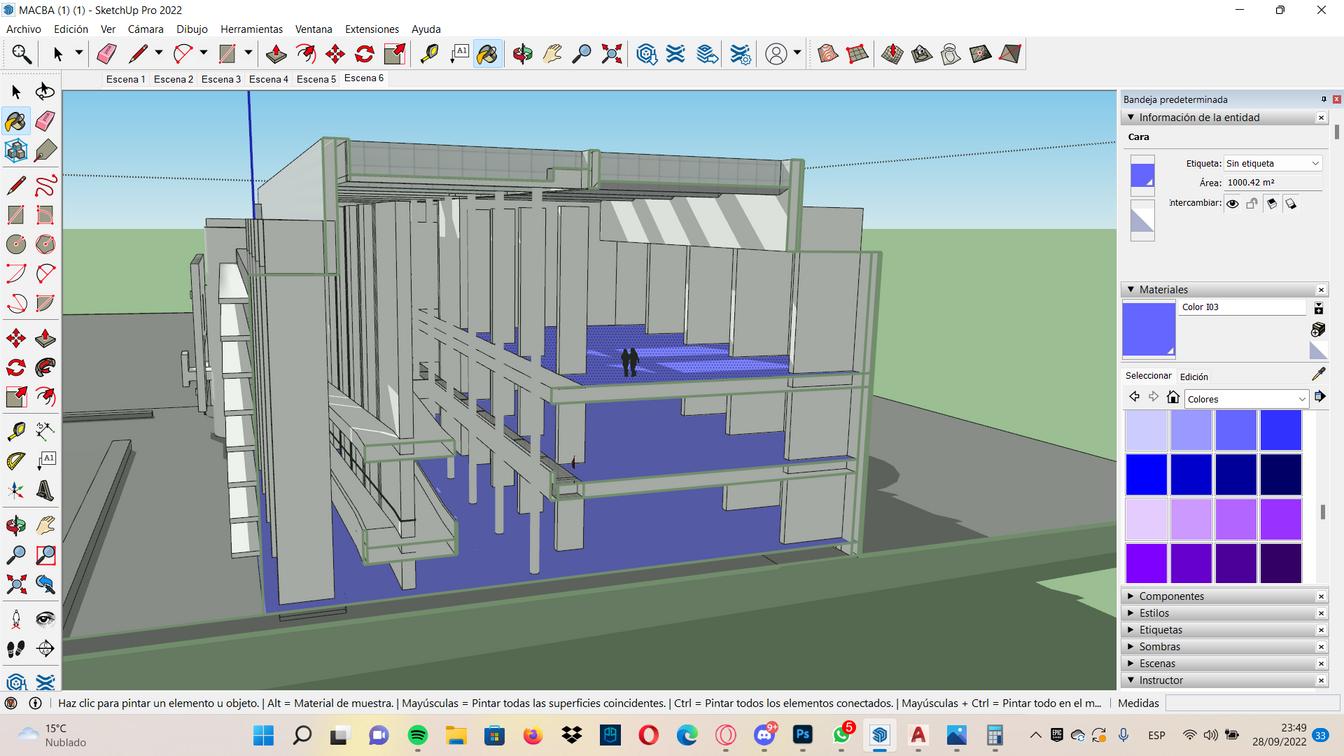Activate Zoom Extents tool
This screenshot has height=756, width=1344.
coord(612,54)
